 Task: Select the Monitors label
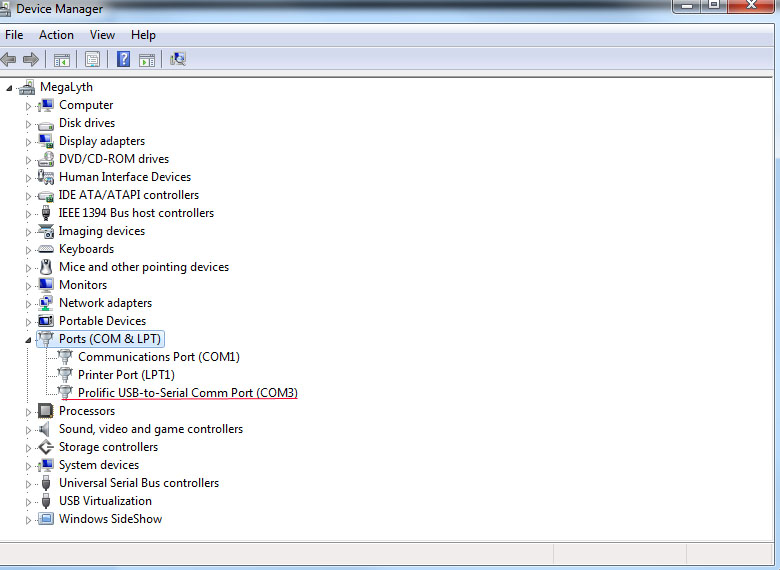click(x=83, y=285)
